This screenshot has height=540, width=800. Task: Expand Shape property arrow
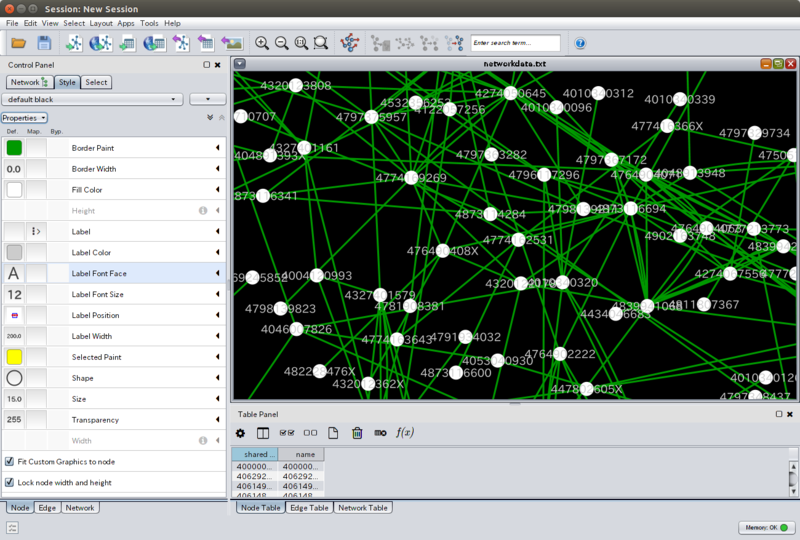(218, 378)
